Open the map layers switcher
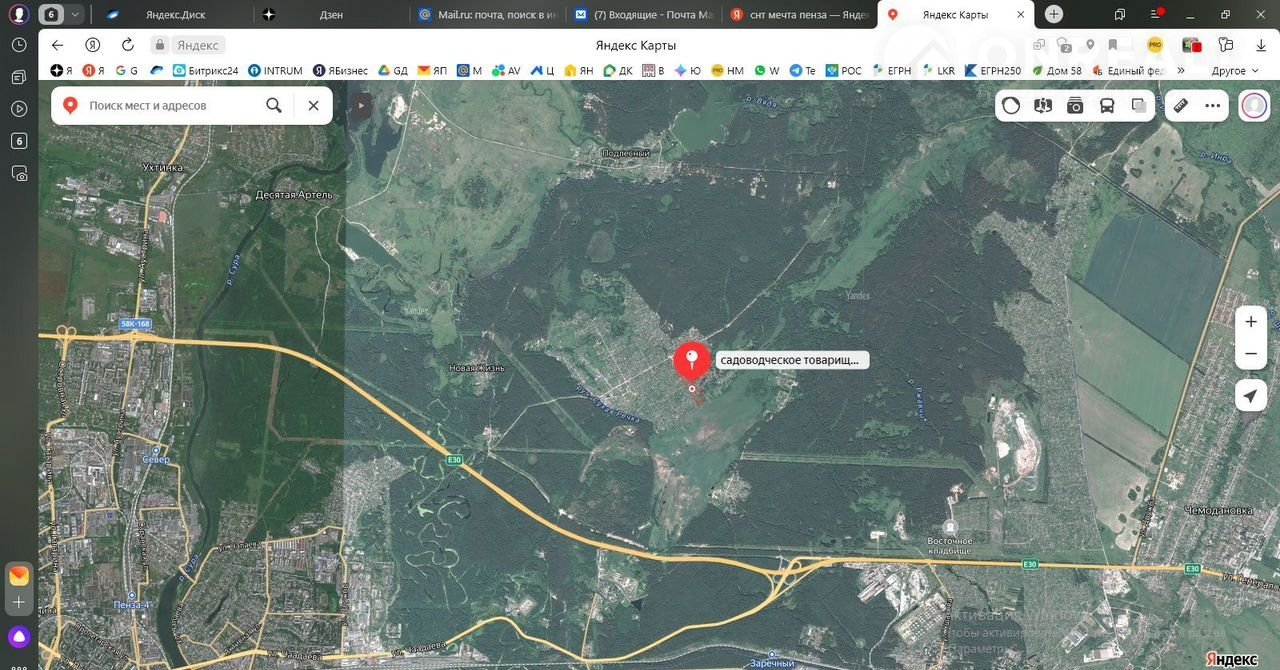Viewport: 1280px width, 670px height. point(1139,106)
